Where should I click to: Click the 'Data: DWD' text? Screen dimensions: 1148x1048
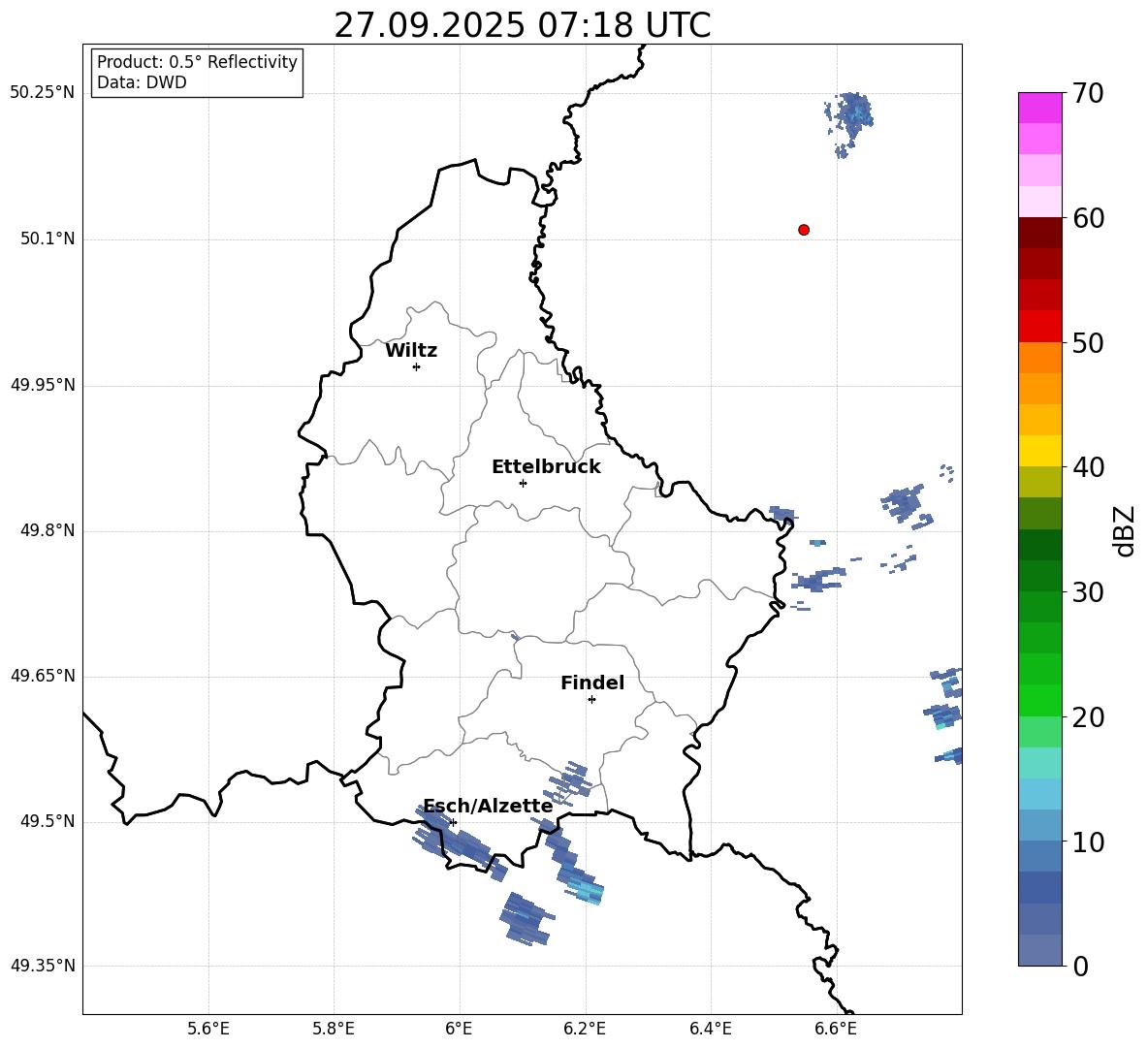click(142, 82)
